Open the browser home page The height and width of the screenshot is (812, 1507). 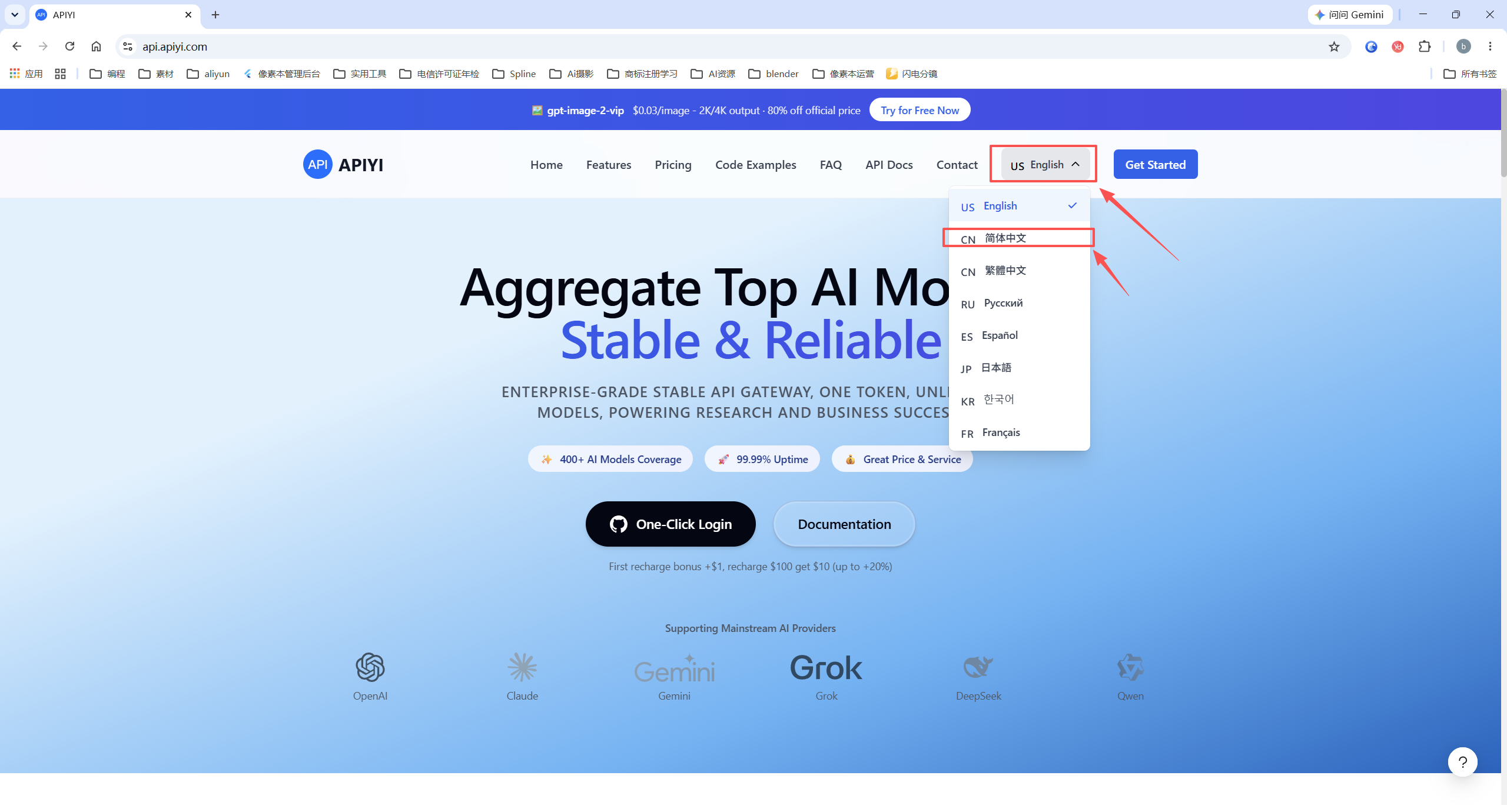point(96,46)
